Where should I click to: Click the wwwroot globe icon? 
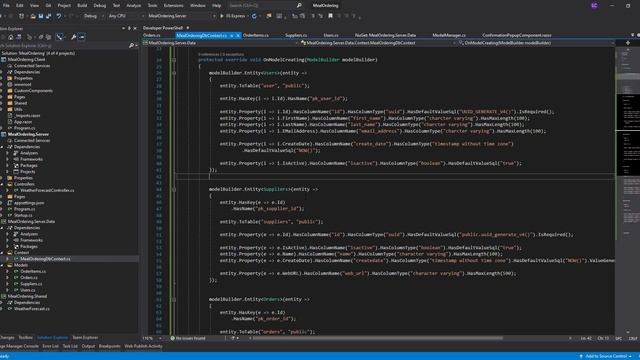coord(10,84)
